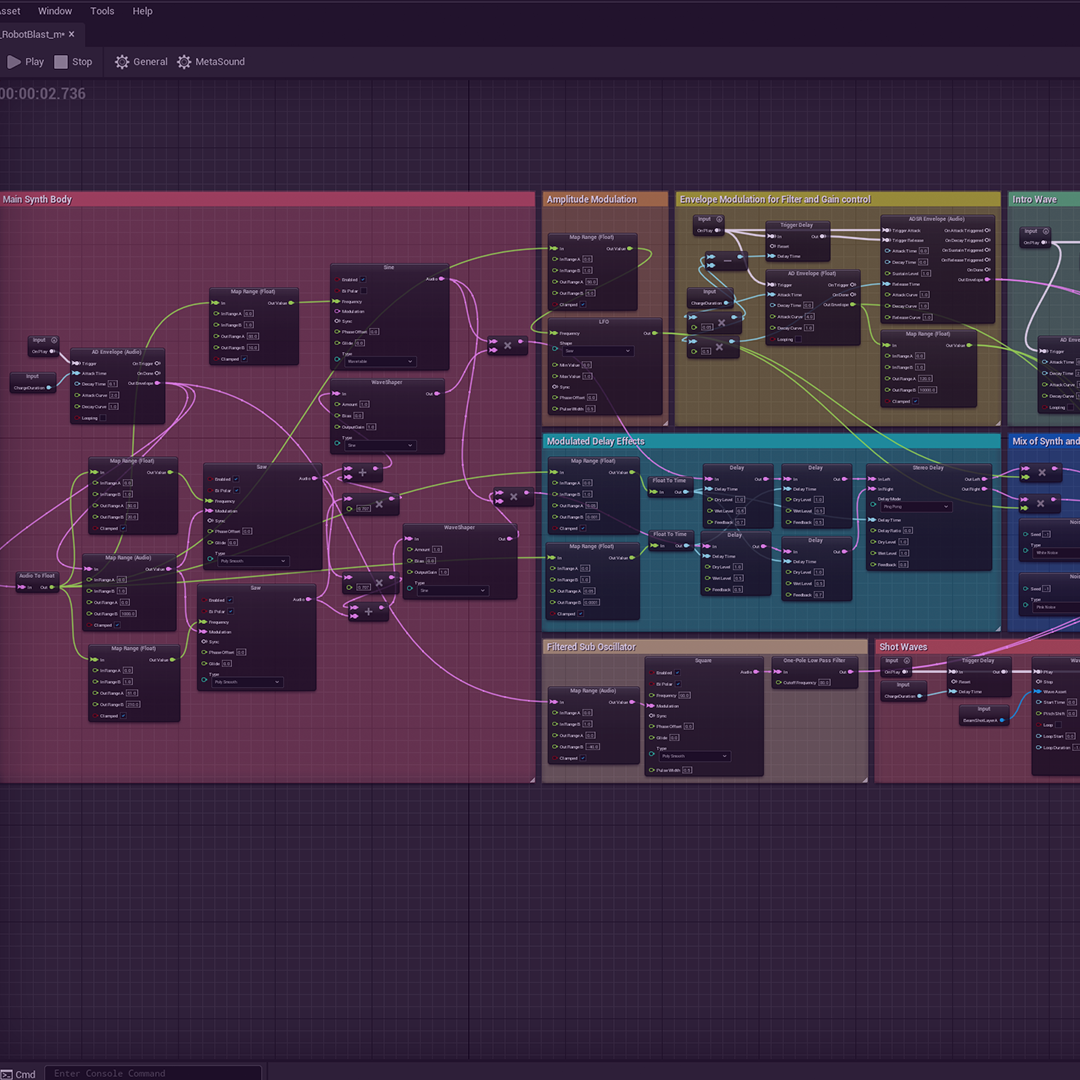Image resolution: width=1080 pixels, height=1080 pixels.
Task: Click the Stop square icon in the toolbar
Action: [x=61, y=62]
